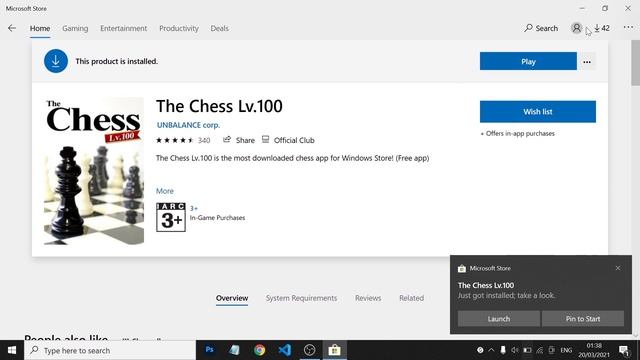Open the network Wi-Fi tray icon
This screenshot has height=360, width=640.
[540, 350]
